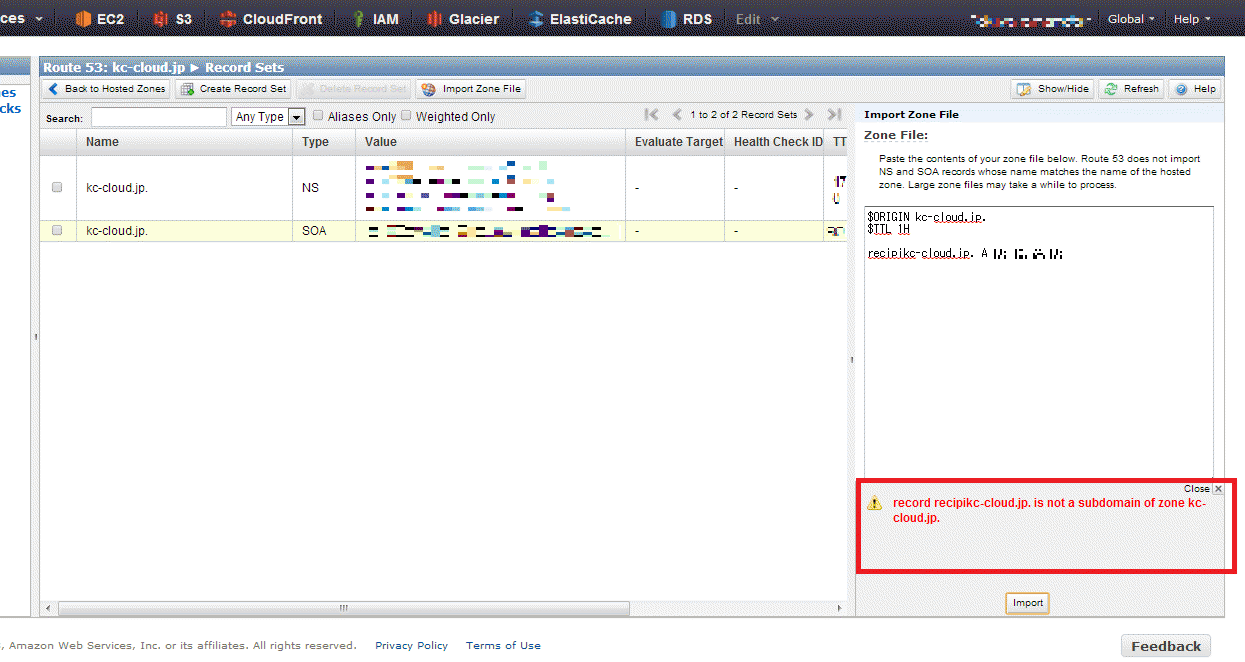Click the Health Check ID column header
This screenshot has height=662, width=1245.
(775, 142)
